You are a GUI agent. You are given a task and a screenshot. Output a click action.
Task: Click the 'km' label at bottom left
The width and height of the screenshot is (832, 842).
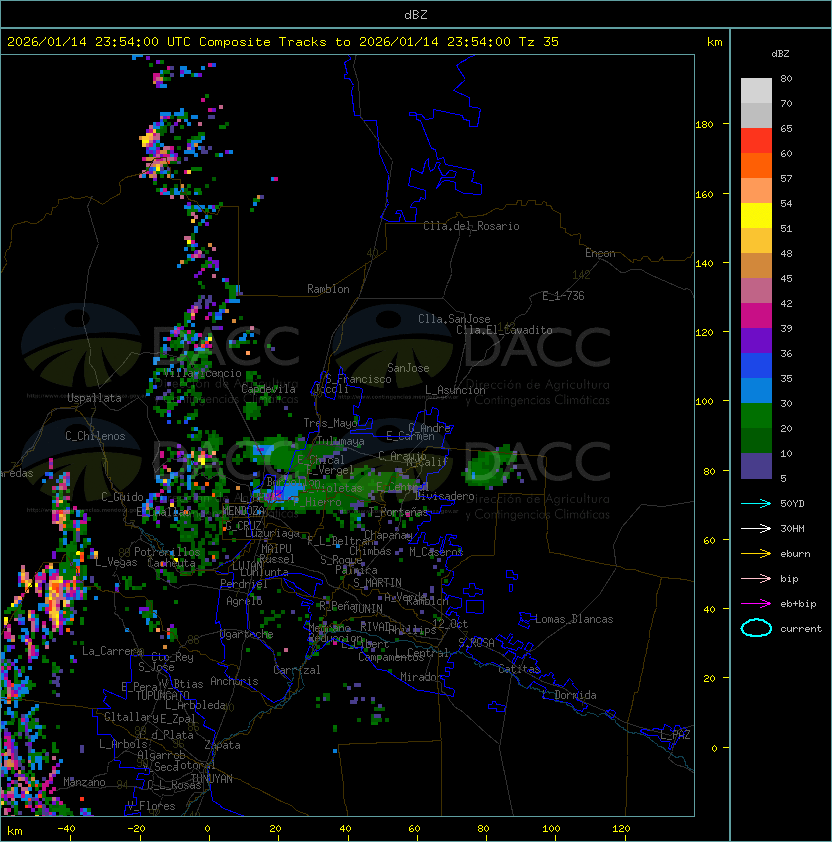15,831
